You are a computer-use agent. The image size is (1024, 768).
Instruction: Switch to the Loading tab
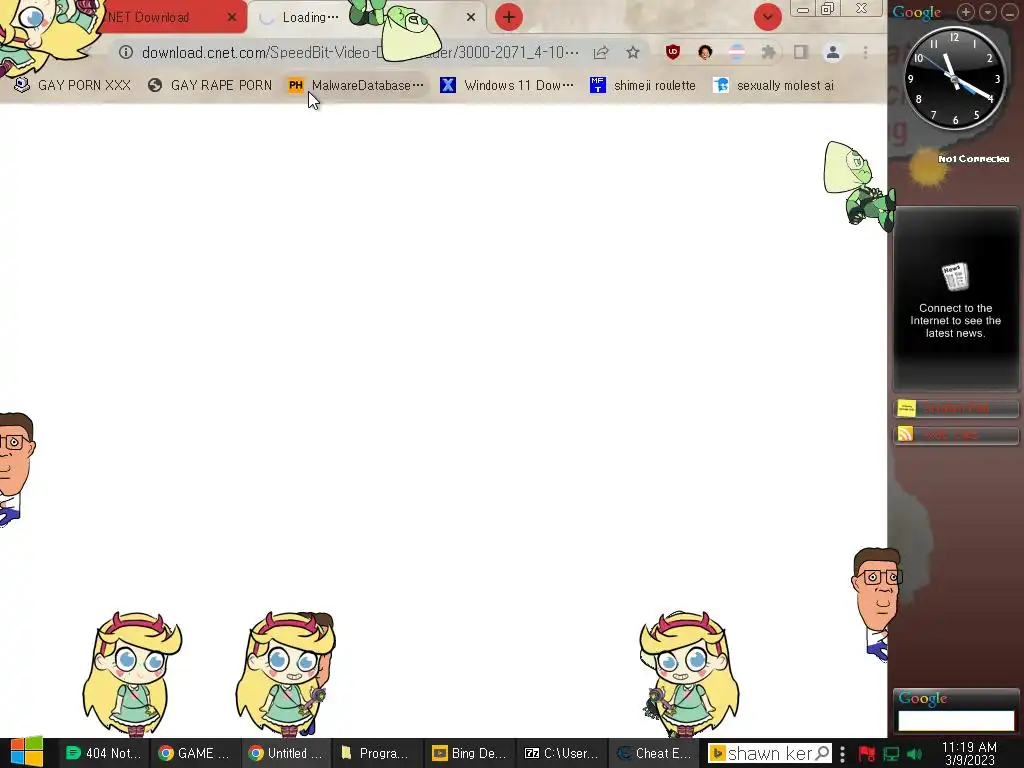pos(365,17)
